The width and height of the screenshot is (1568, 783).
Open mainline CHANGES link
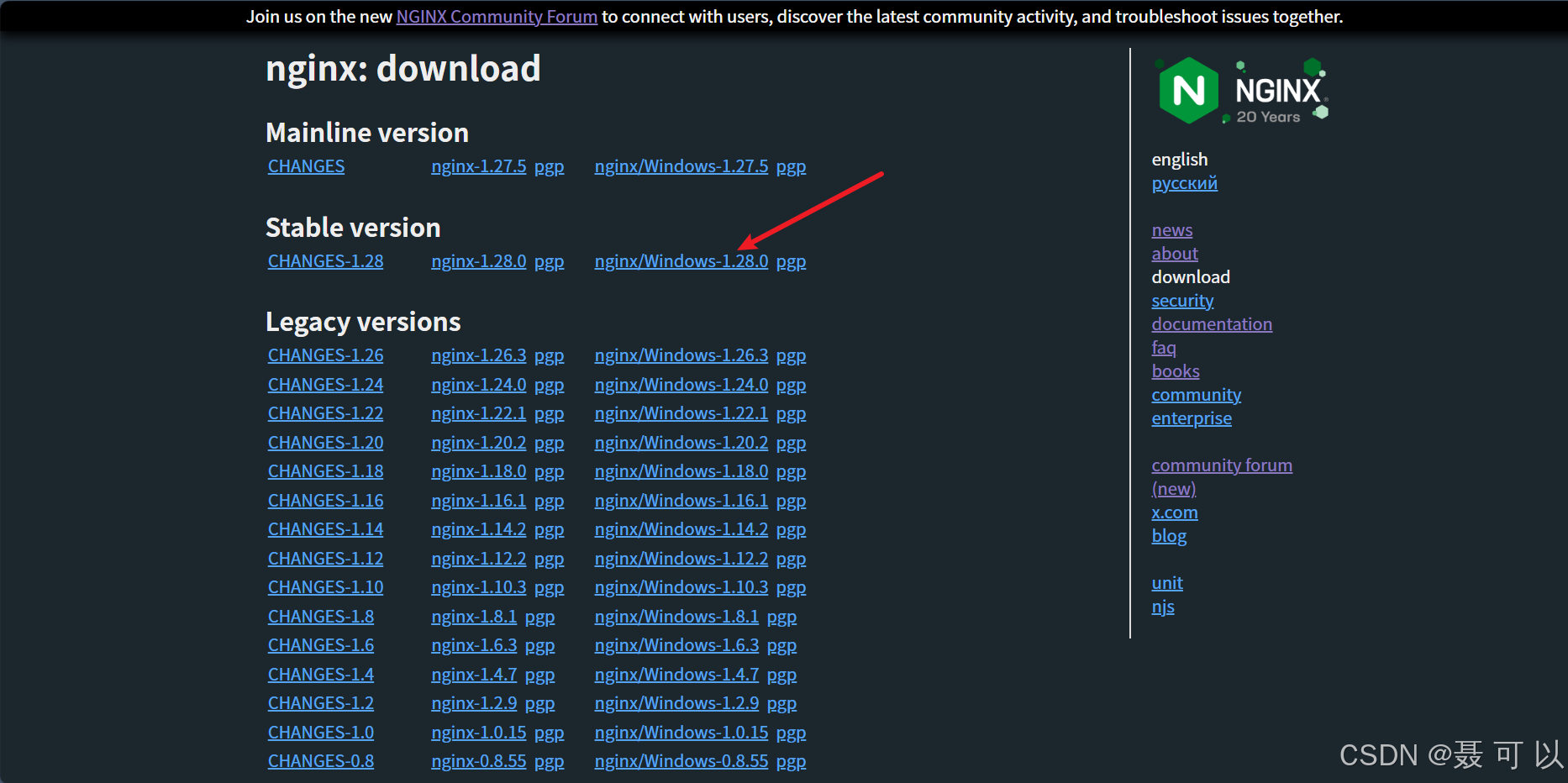tap(306, 166)
